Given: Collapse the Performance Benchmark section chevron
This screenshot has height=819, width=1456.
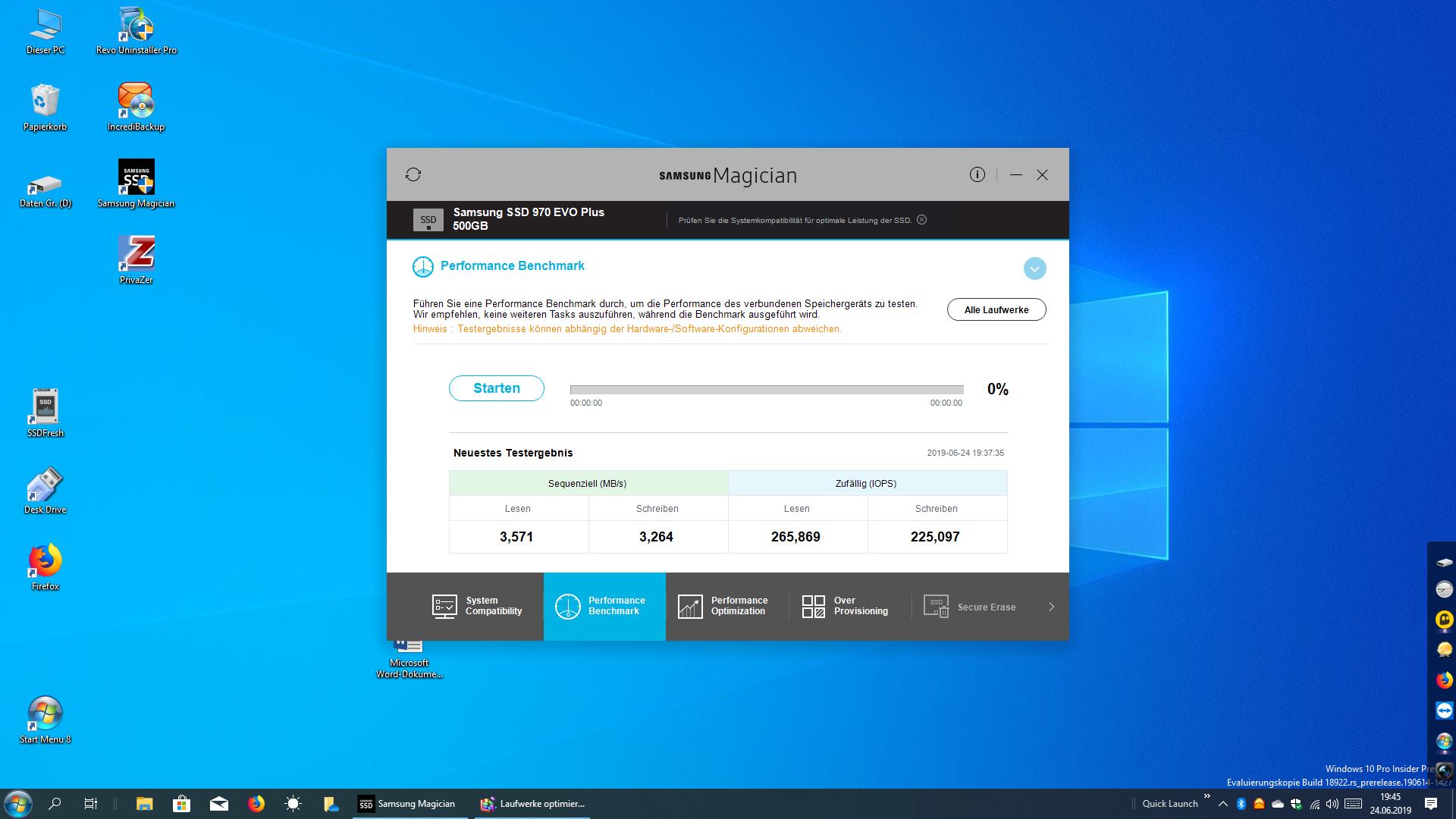Looking at the screenshot, I should [x=1034, y=268].
